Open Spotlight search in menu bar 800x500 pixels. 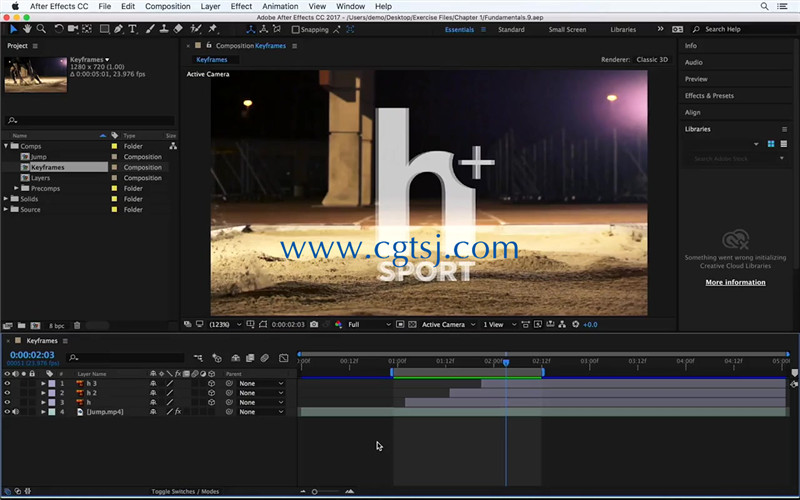pos(764,6)
